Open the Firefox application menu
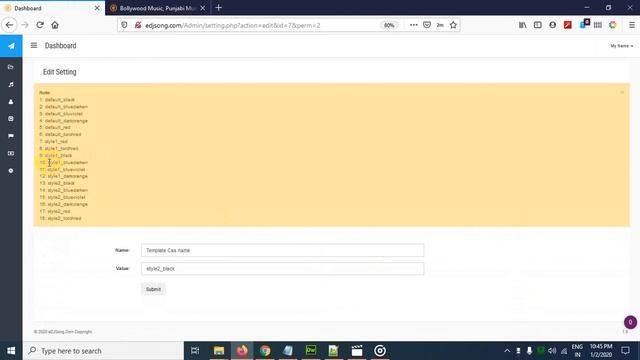Viewport: 640px width, 360px height. pos(632,25)
